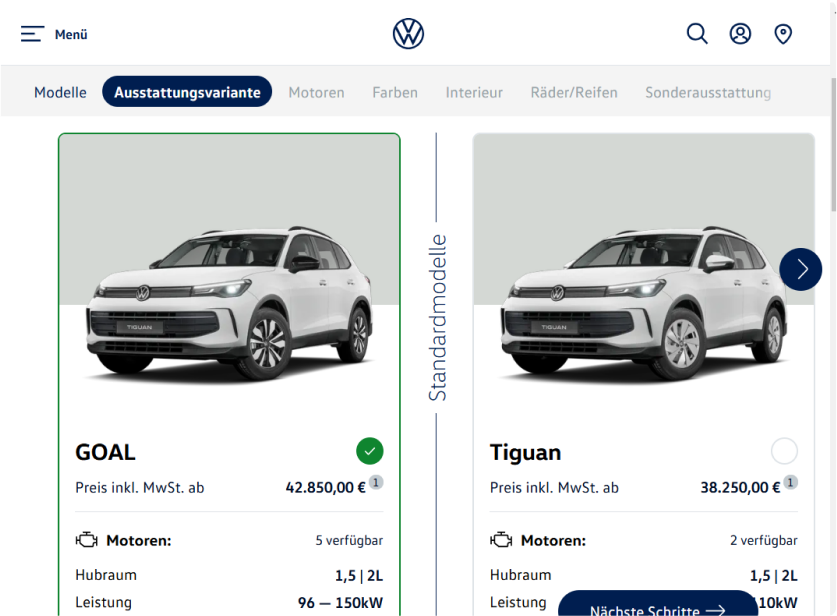This screenshot has width=837, height=616.
Task: Click the footnote 1 badge next to 38.250,00 €
Action: pyautogui.click(x=791, y=483)
